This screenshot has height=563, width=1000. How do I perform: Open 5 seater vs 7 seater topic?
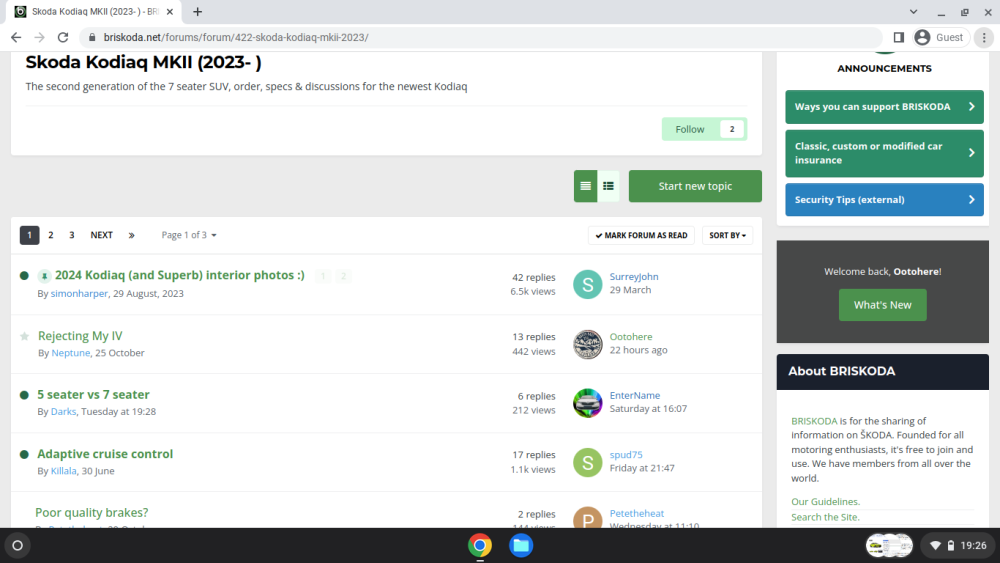pos(93,395)
